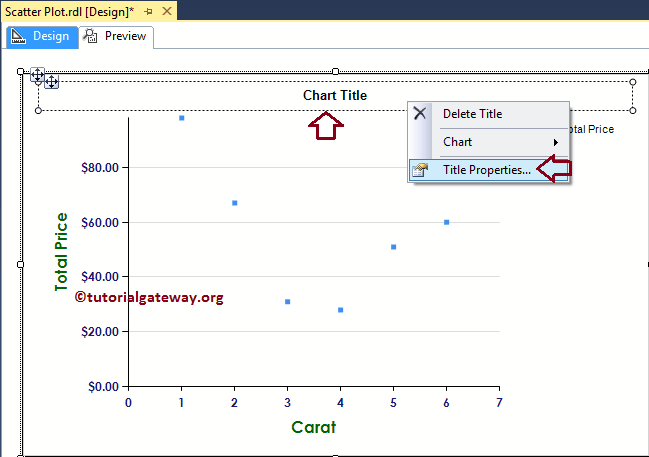
Task: Click title box top-right corner handle
Action: (x=632, y=82)
